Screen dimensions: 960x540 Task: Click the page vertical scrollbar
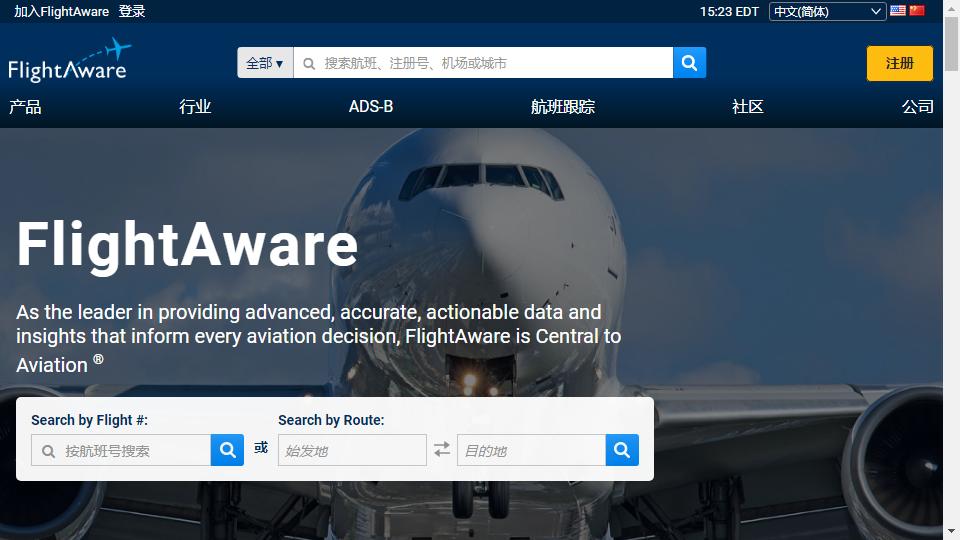click(951, 270)
